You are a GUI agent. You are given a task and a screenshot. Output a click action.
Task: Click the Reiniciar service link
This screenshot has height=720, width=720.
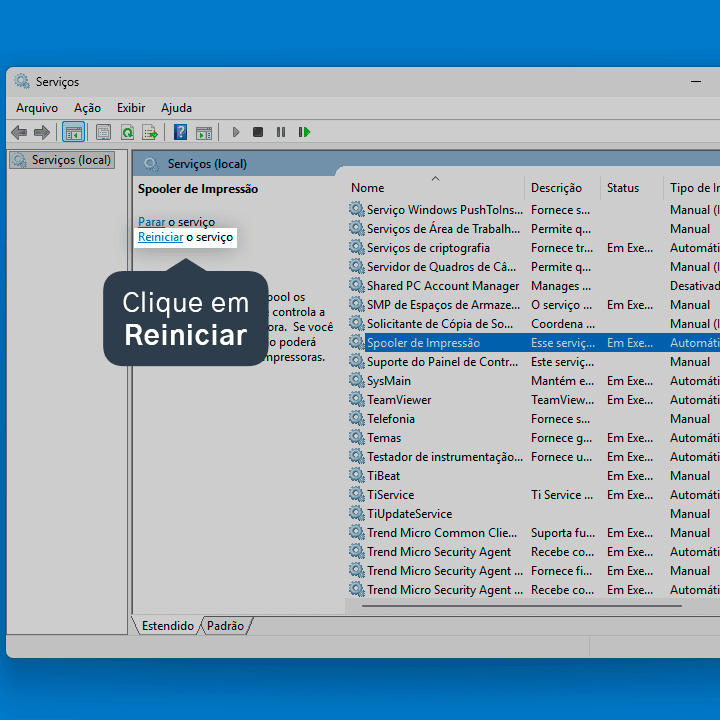161,237
